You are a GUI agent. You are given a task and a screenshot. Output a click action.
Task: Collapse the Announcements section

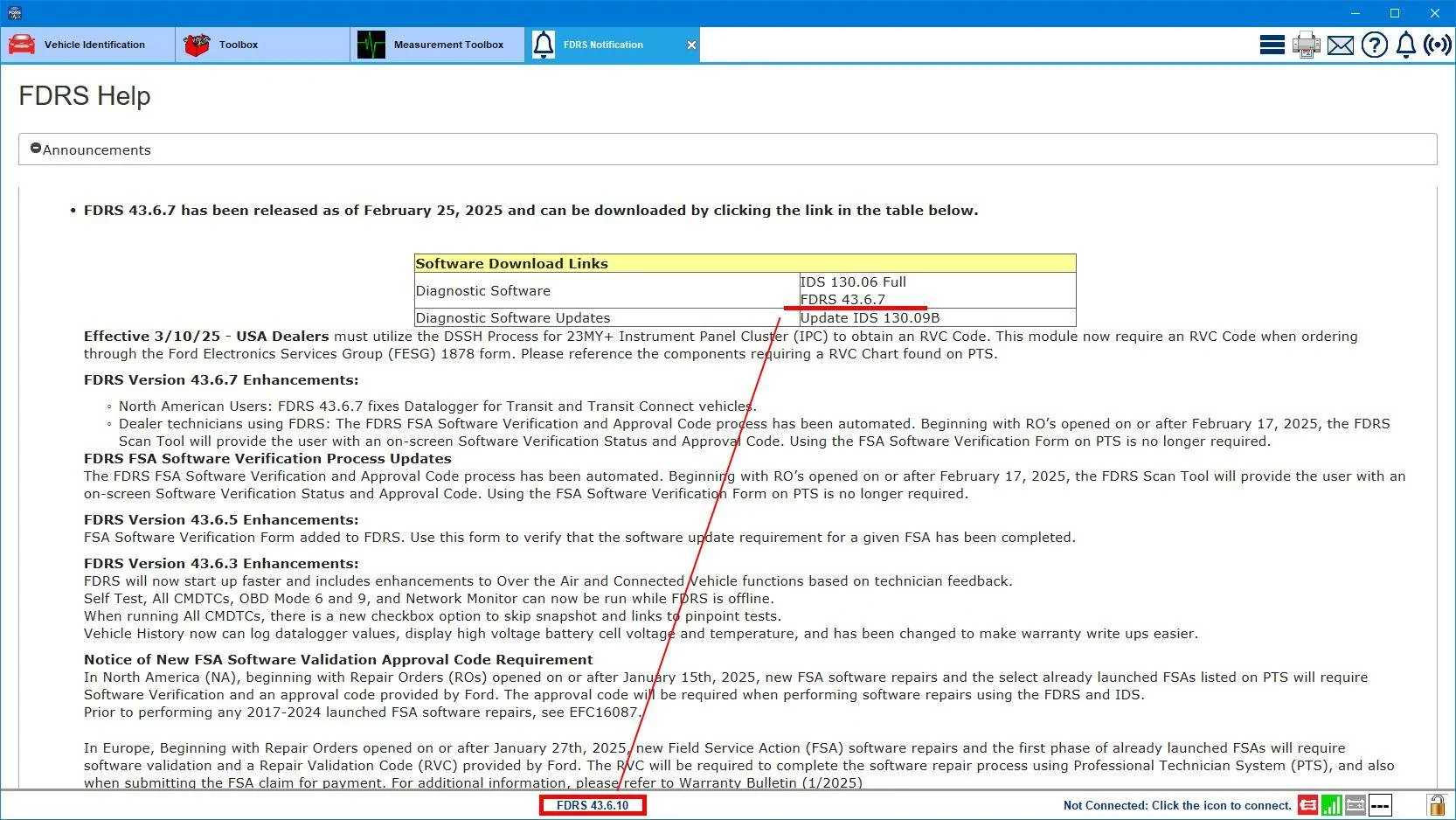[36, 149]
